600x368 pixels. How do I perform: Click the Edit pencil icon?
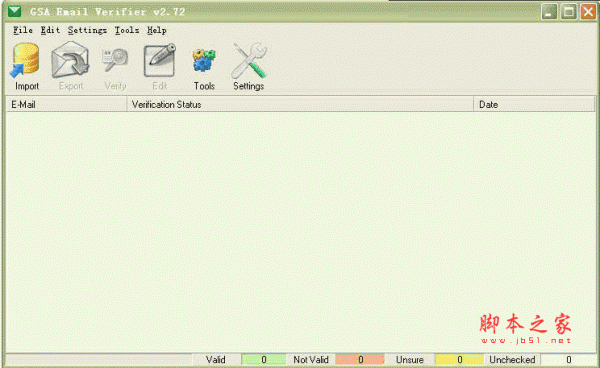click(x=160, y=60)
